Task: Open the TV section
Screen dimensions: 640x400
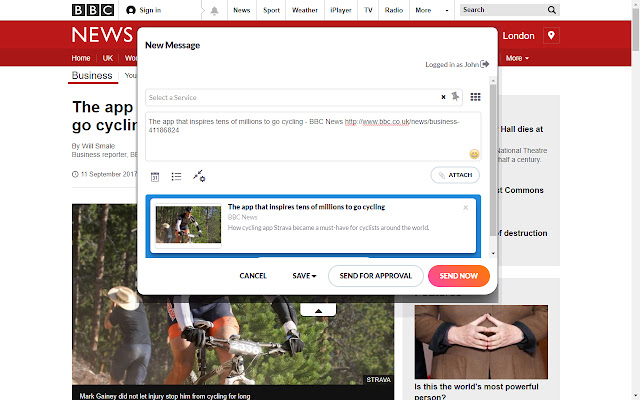Action: tap(368, 10)
